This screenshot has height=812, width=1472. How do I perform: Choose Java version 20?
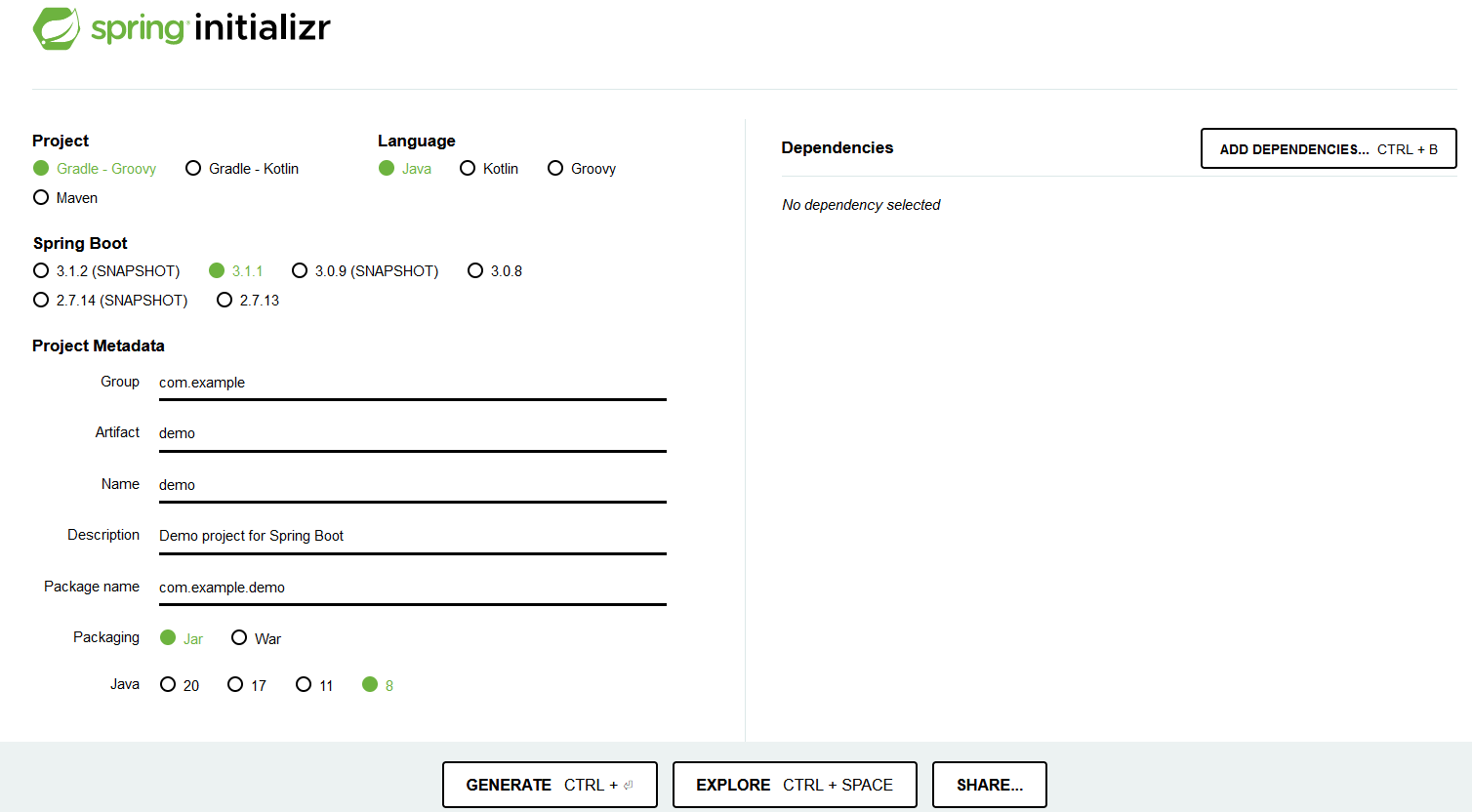click(x=180, y=685)
